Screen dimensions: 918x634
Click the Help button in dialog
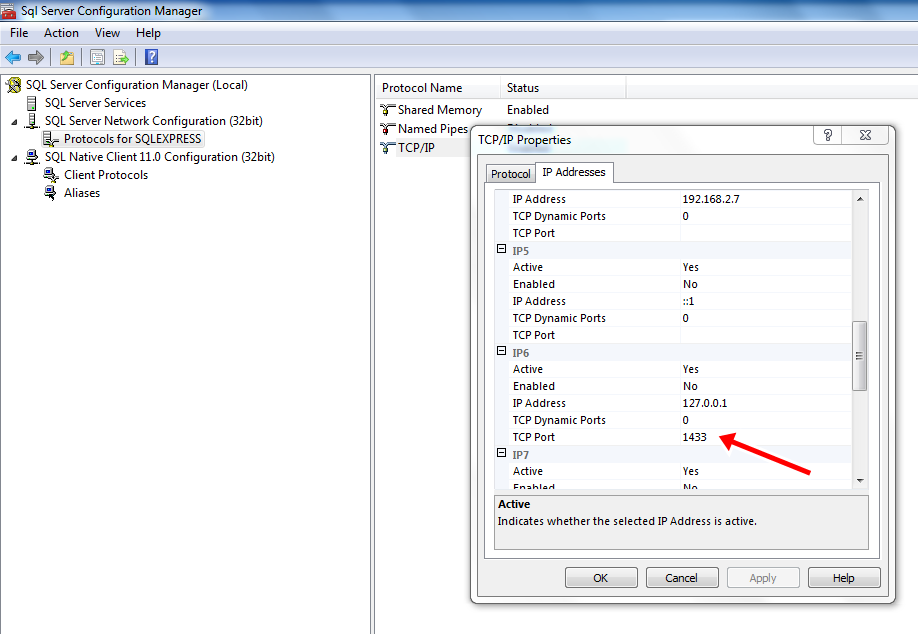point(844,578)
